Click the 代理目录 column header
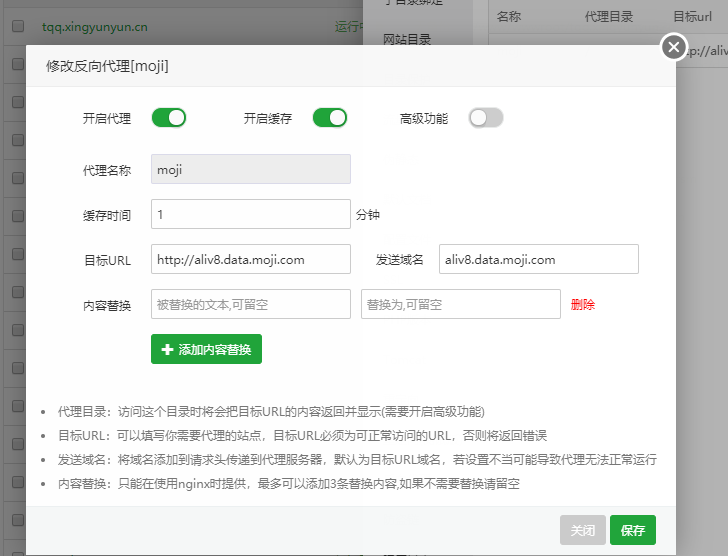This screenshot has width=728, height=556. (x=610, y=17)
